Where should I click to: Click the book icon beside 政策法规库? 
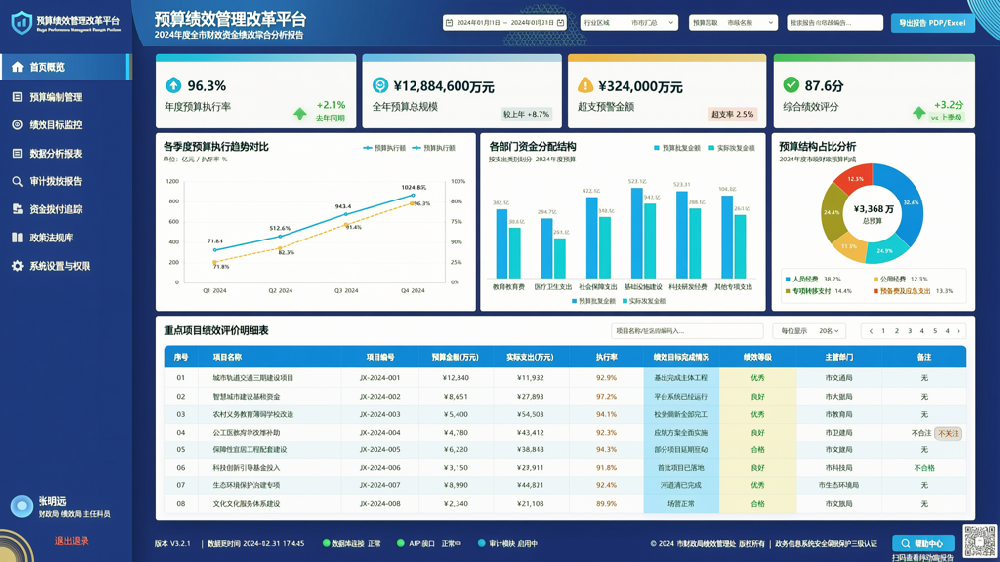point(17,237)
